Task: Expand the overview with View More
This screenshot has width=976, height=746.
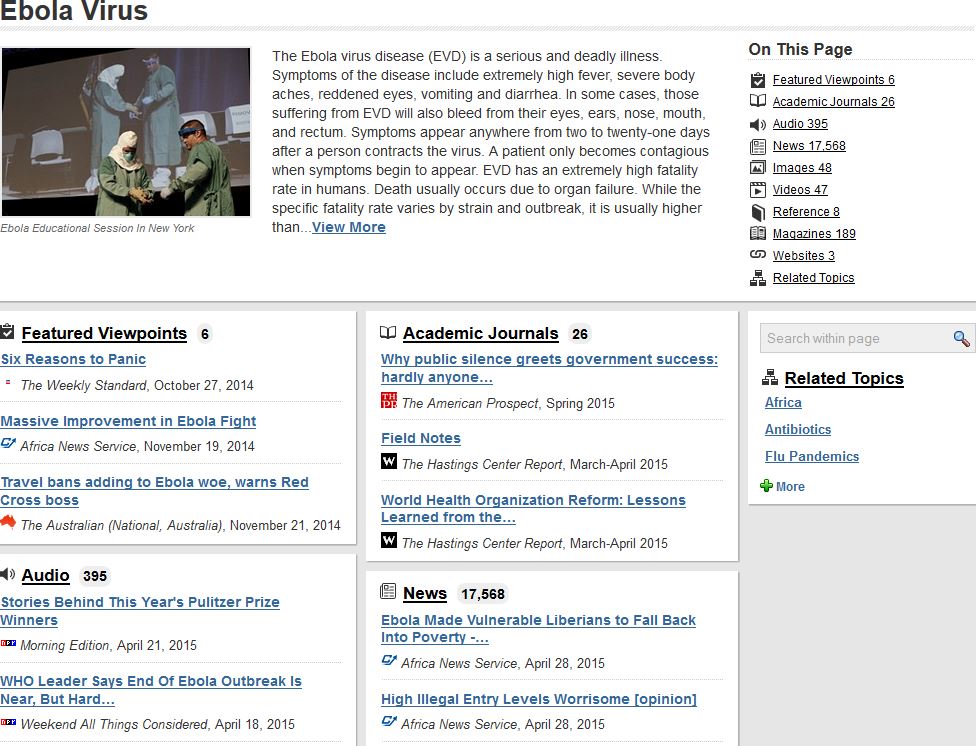Action: click(x=348, y=227)
